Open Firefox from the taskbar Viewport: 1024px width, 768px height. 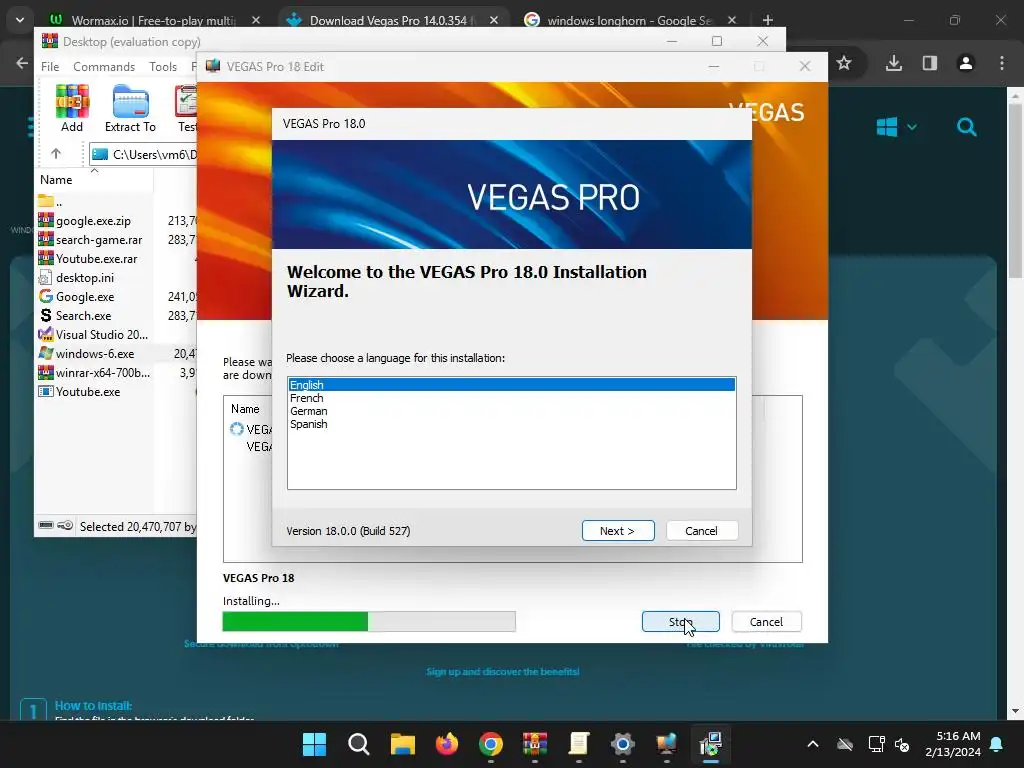447,743
